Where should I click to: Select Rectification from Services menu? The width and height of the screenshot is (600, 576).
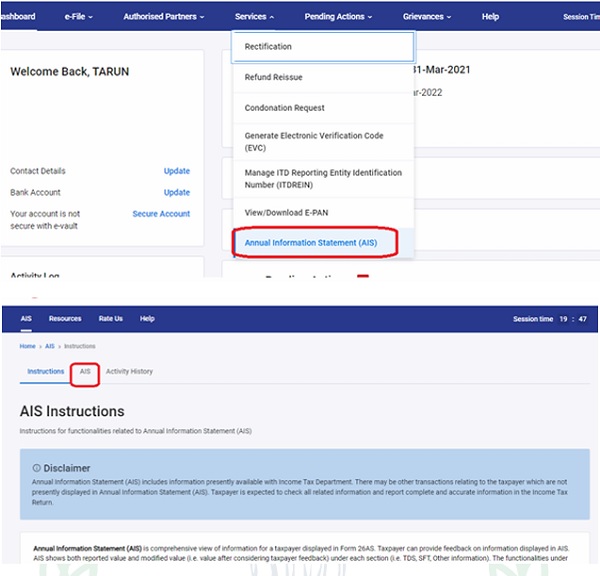pos(323,47)
